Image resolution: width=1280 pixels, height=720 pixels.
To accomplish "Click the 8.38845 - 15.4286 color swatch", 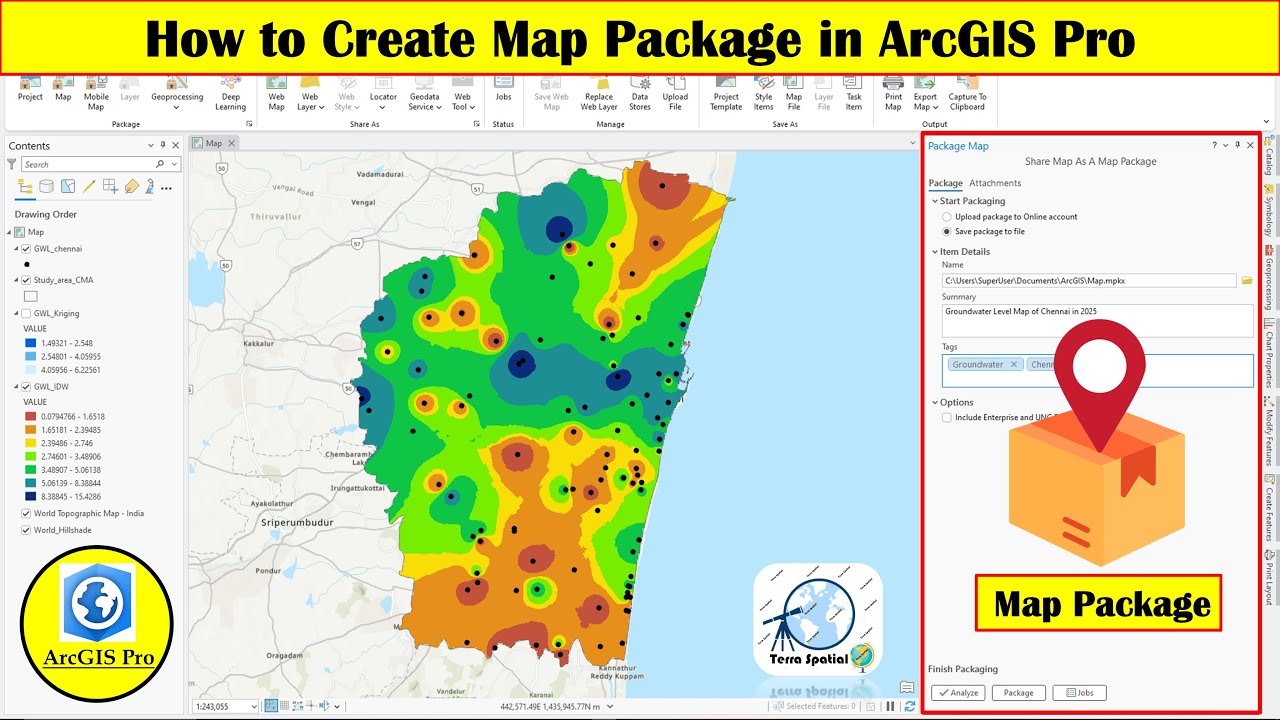I will point(31,496).
